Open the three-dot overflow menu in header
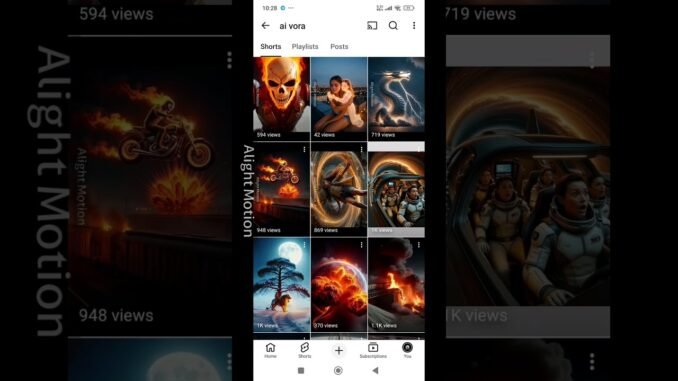The image size is (678, 381). [x=414, y=26]
